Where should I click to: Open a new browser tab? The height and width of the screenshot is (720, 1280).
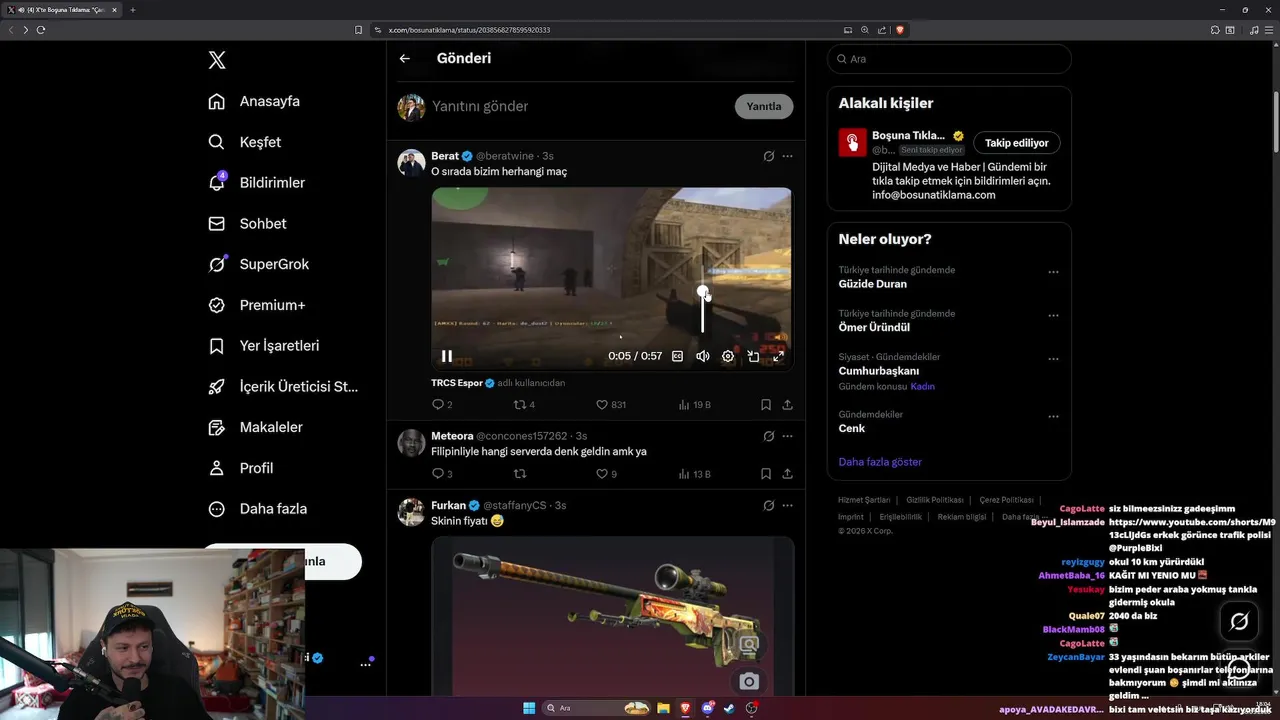pos(132,10)
